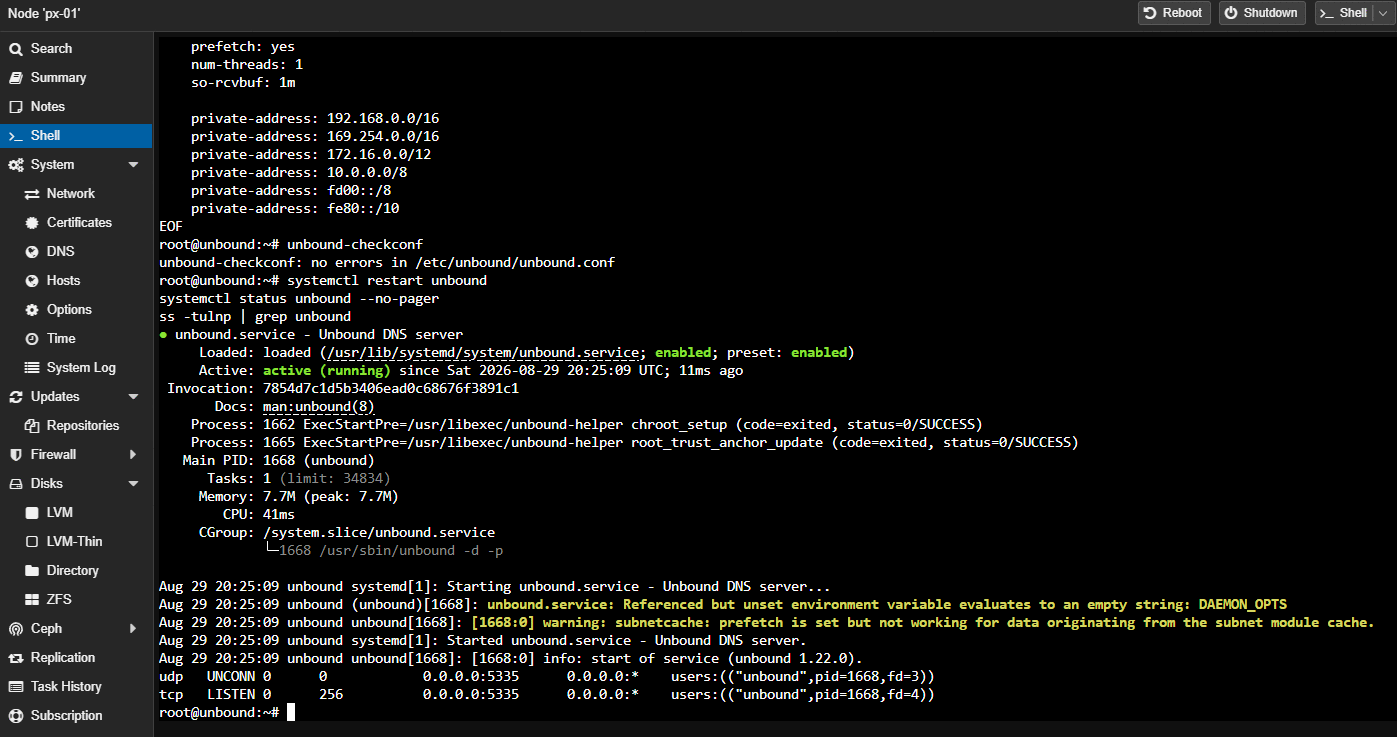Screen dimensions: 1397x737
Task: Click the Time clock icon
Action: 31,338
